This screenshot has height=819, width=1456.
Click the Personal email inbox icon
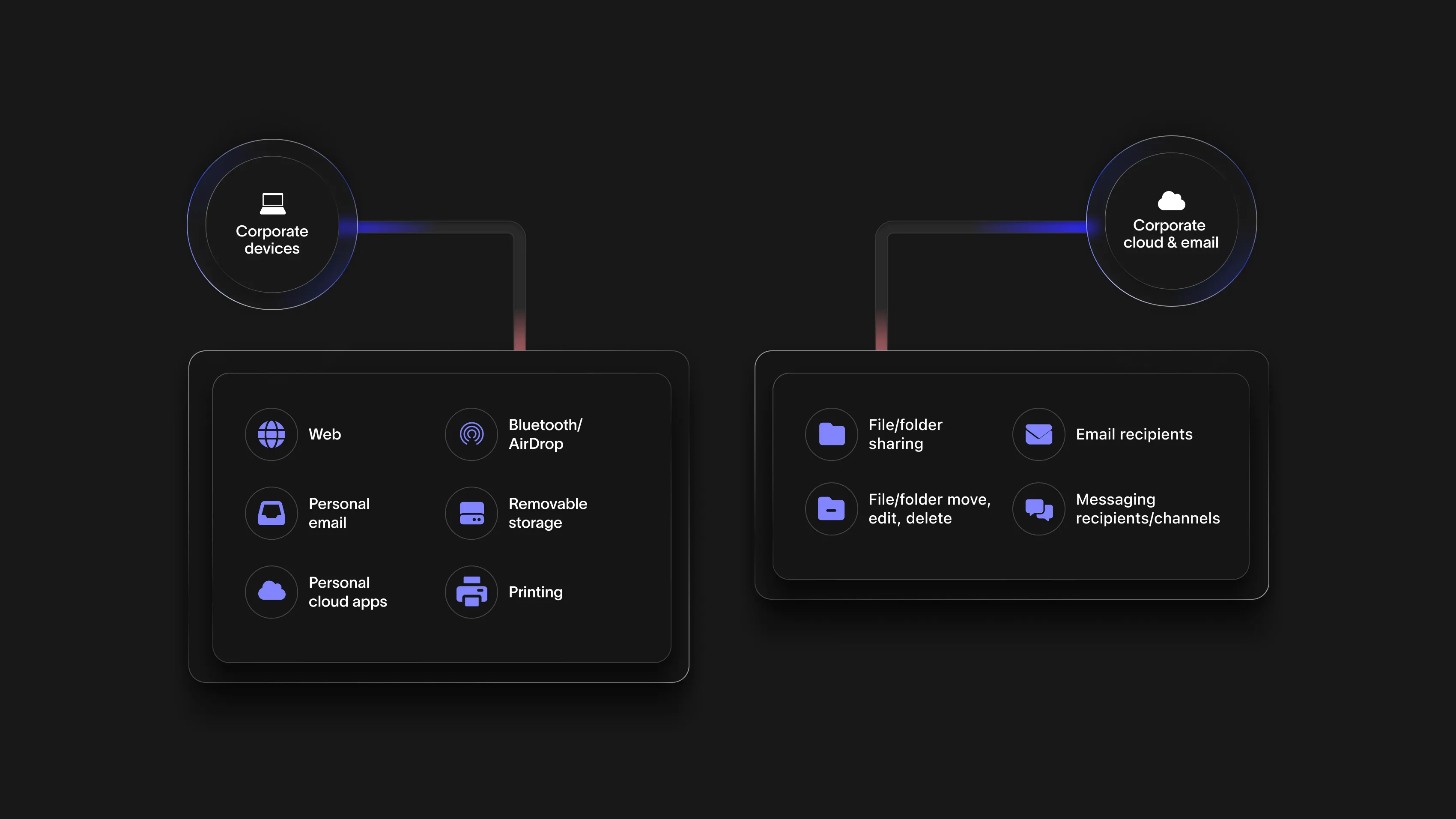272,513
